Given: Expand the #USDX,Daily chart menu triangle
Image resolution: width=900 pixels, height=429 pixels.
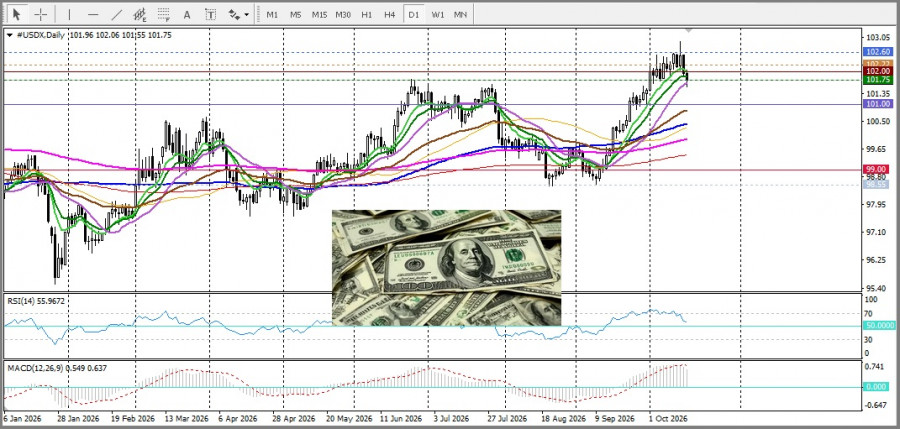Looking at the screenshot, I should 10,35.
